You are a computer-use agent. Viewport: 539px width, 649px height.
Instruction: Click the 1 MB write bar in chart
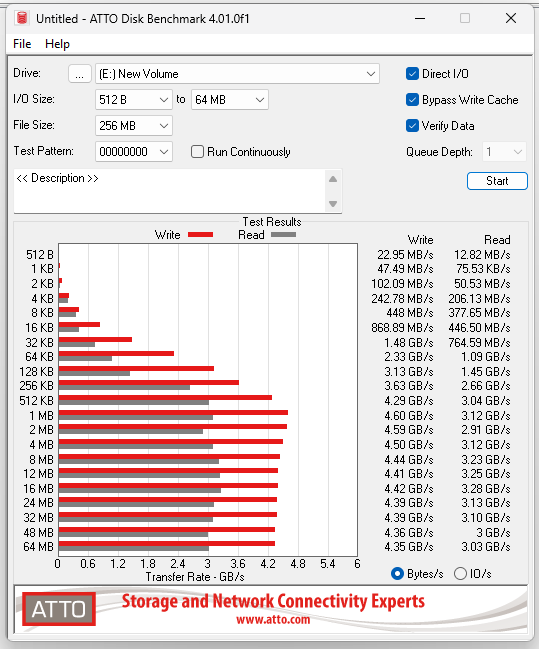pos(173,413)
